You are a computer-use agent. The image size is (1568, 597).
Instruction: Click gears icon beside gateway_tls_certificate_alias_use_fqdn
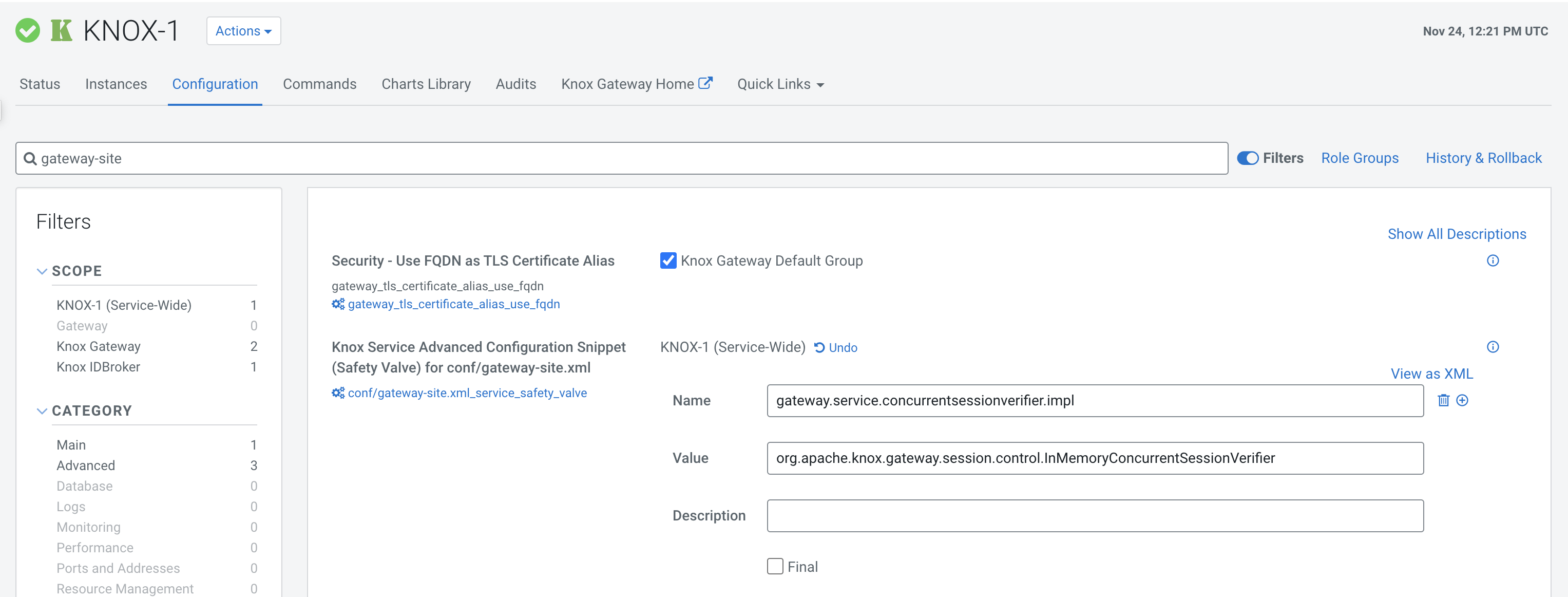click(338, 304)
